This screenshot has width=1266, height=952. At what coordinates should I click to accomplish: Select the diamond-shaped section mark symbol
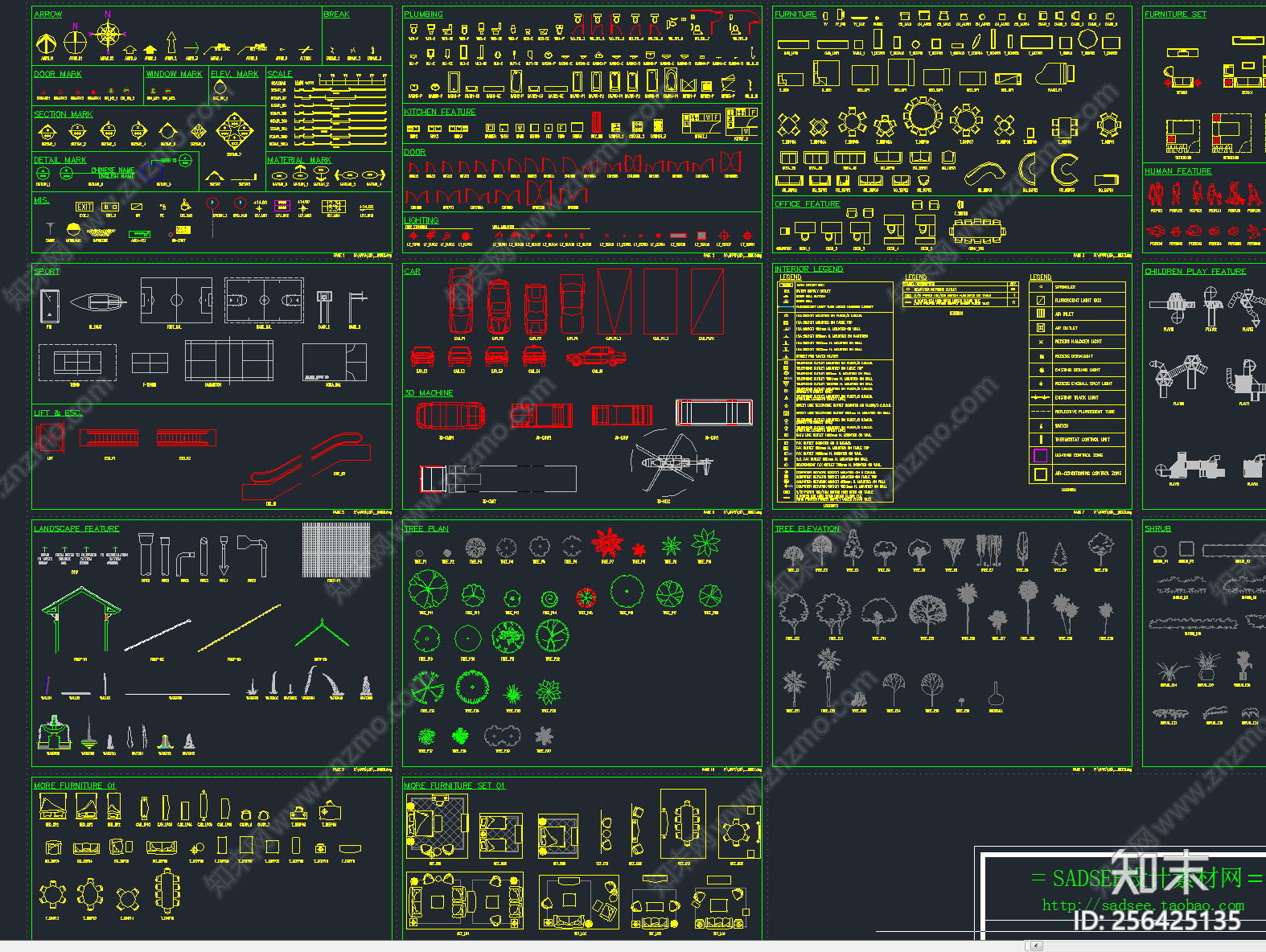[x=233, y=132]
